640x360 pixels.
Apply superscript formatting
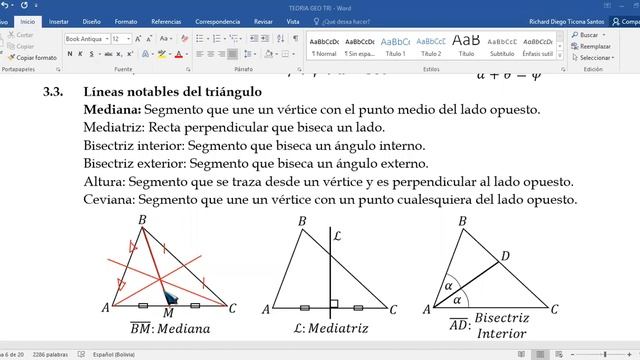click(x=130, y=54)
